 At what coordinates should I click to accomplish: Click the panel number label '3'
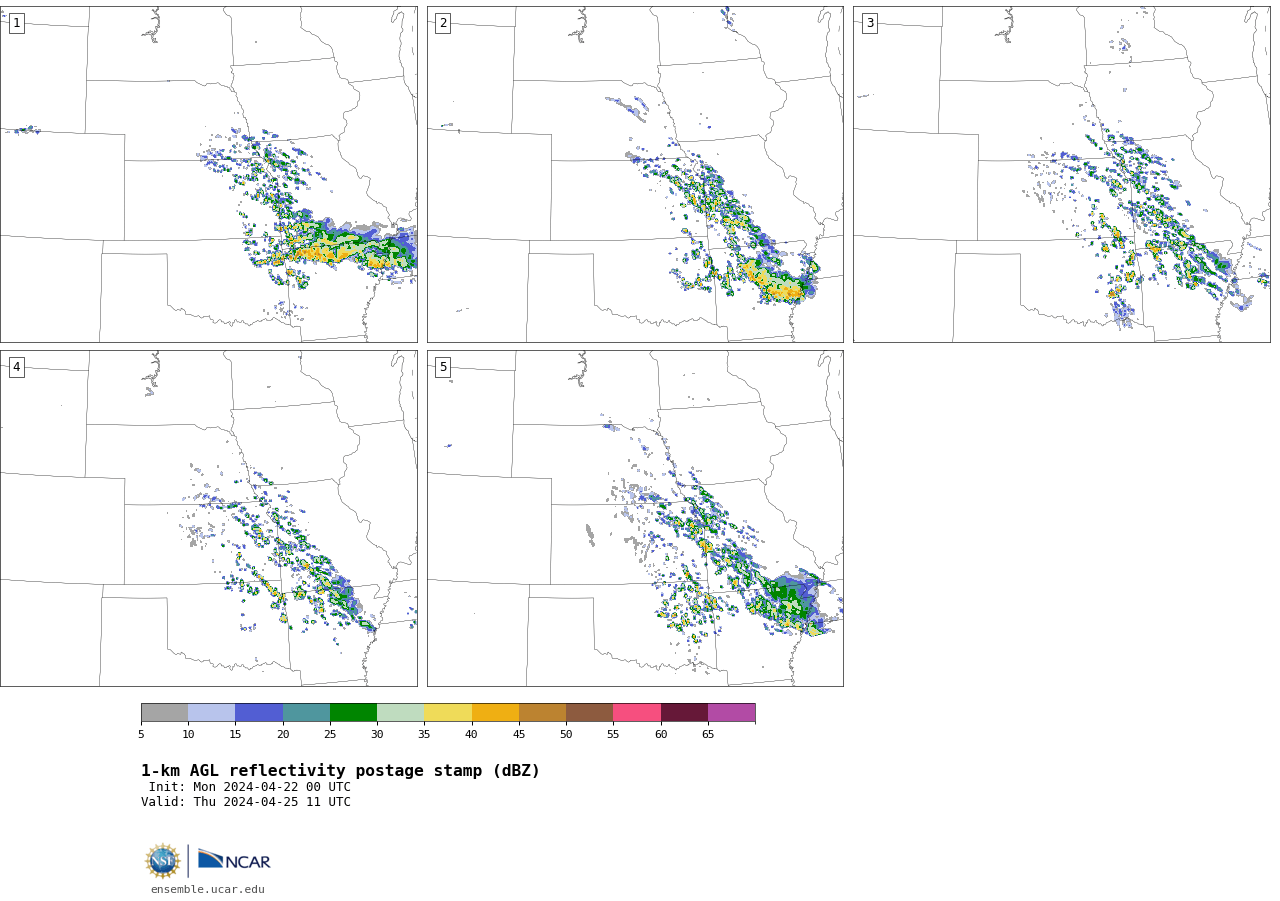click(x=869, y=23)
